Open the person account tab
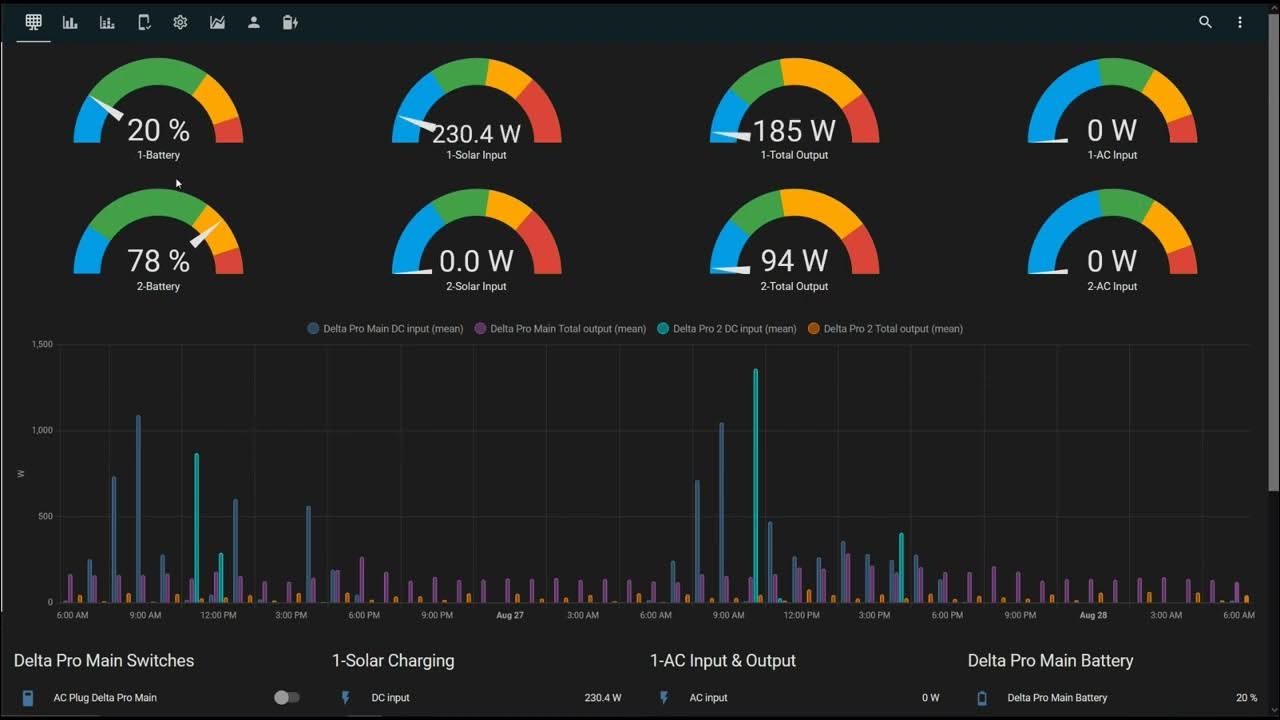This screenshot has height=720, width=1280. click(254, 22)
